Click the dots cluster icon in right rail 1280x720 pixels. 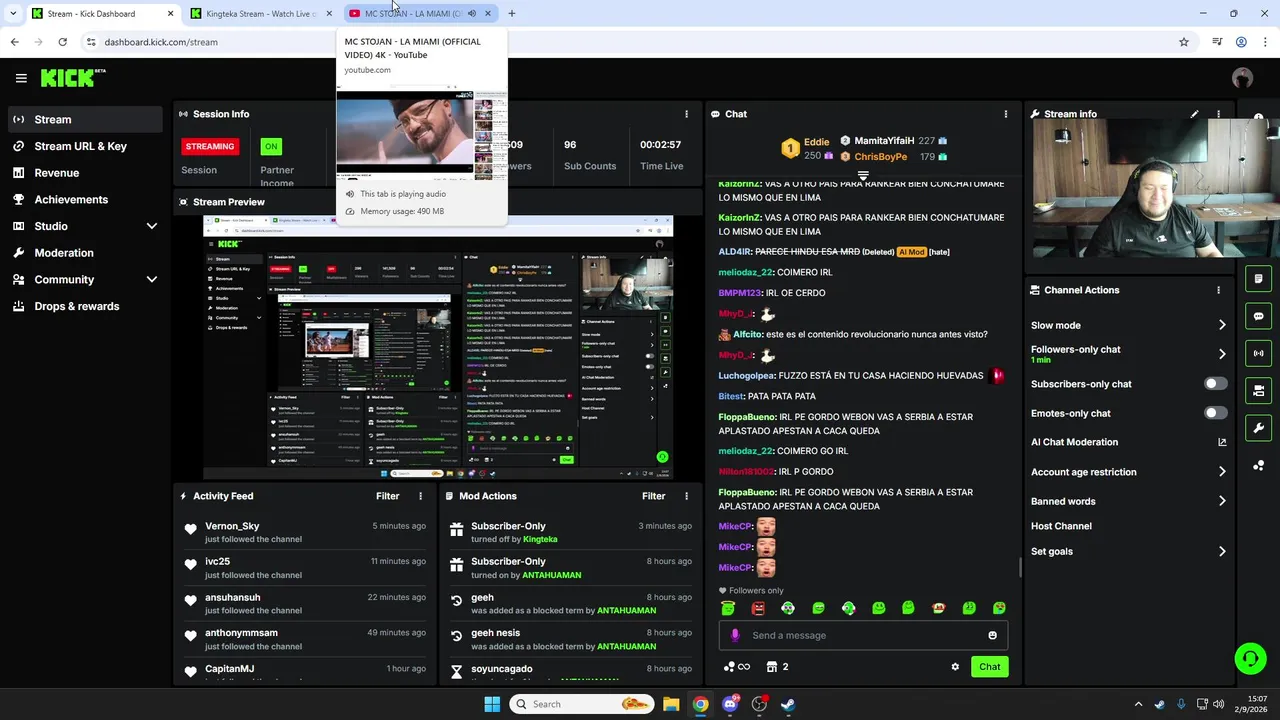(x=1258, y=465)
